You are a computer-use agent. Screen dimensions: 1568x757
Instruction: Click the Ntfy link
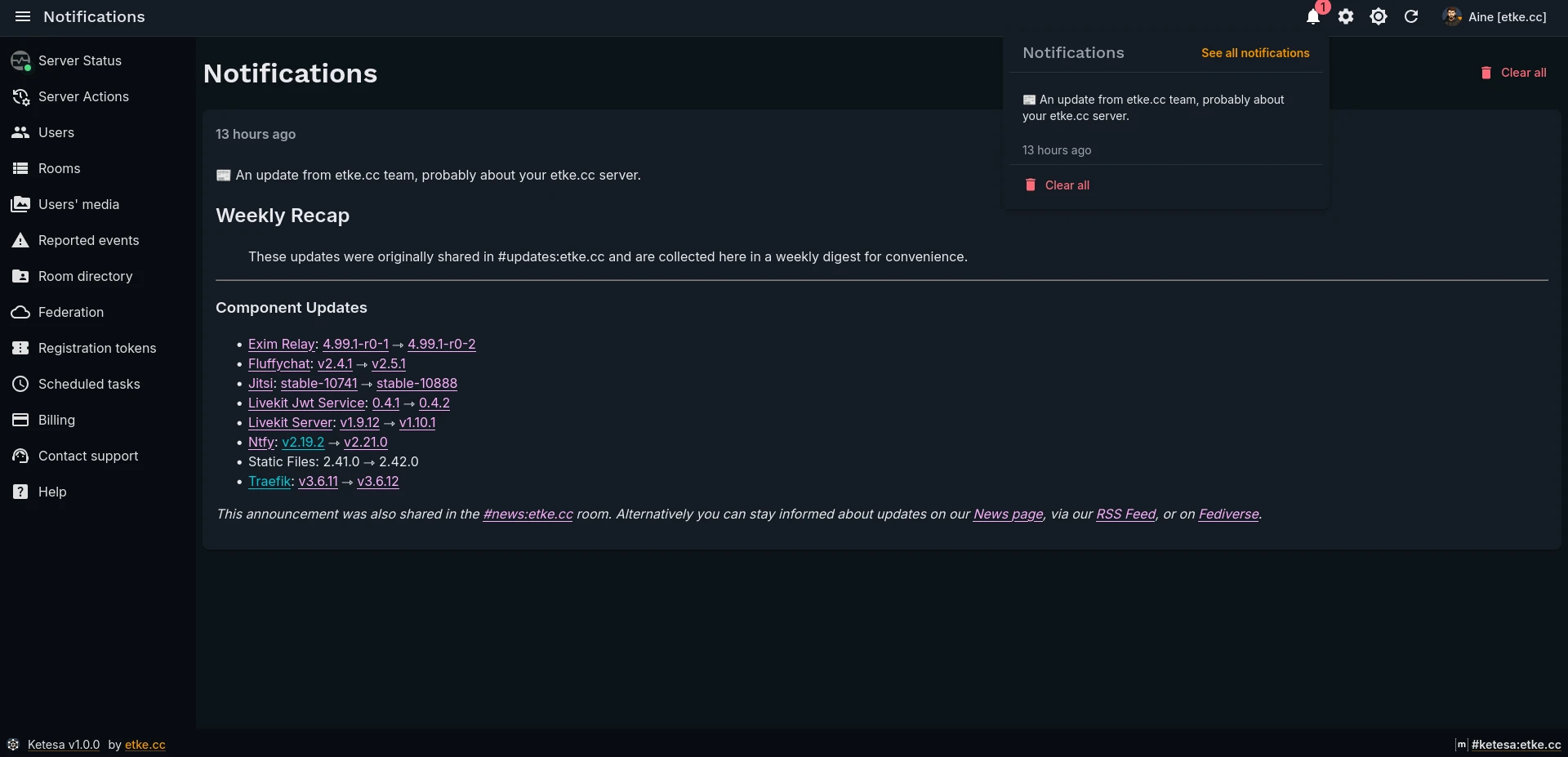[x=261, y=443]
